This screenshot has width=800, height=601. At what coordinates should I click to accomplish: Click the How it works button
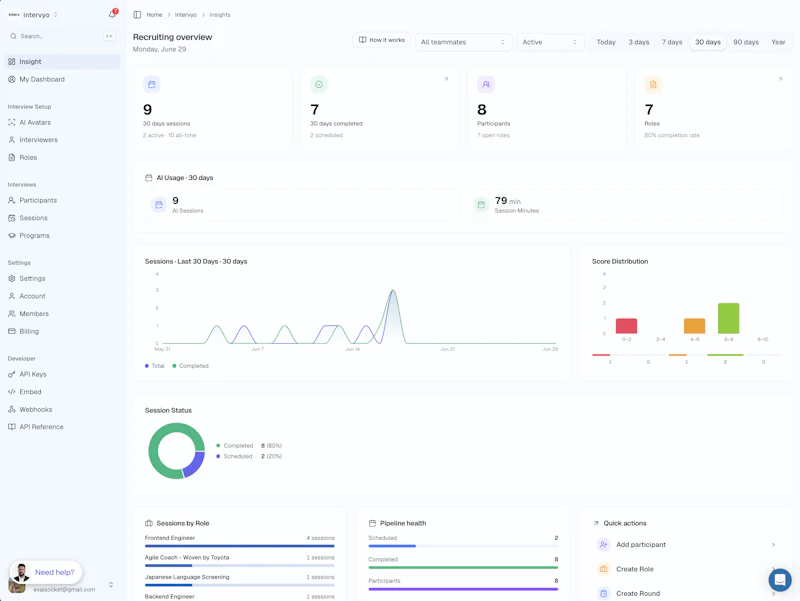pyautogui.click(x=382, y=40)
